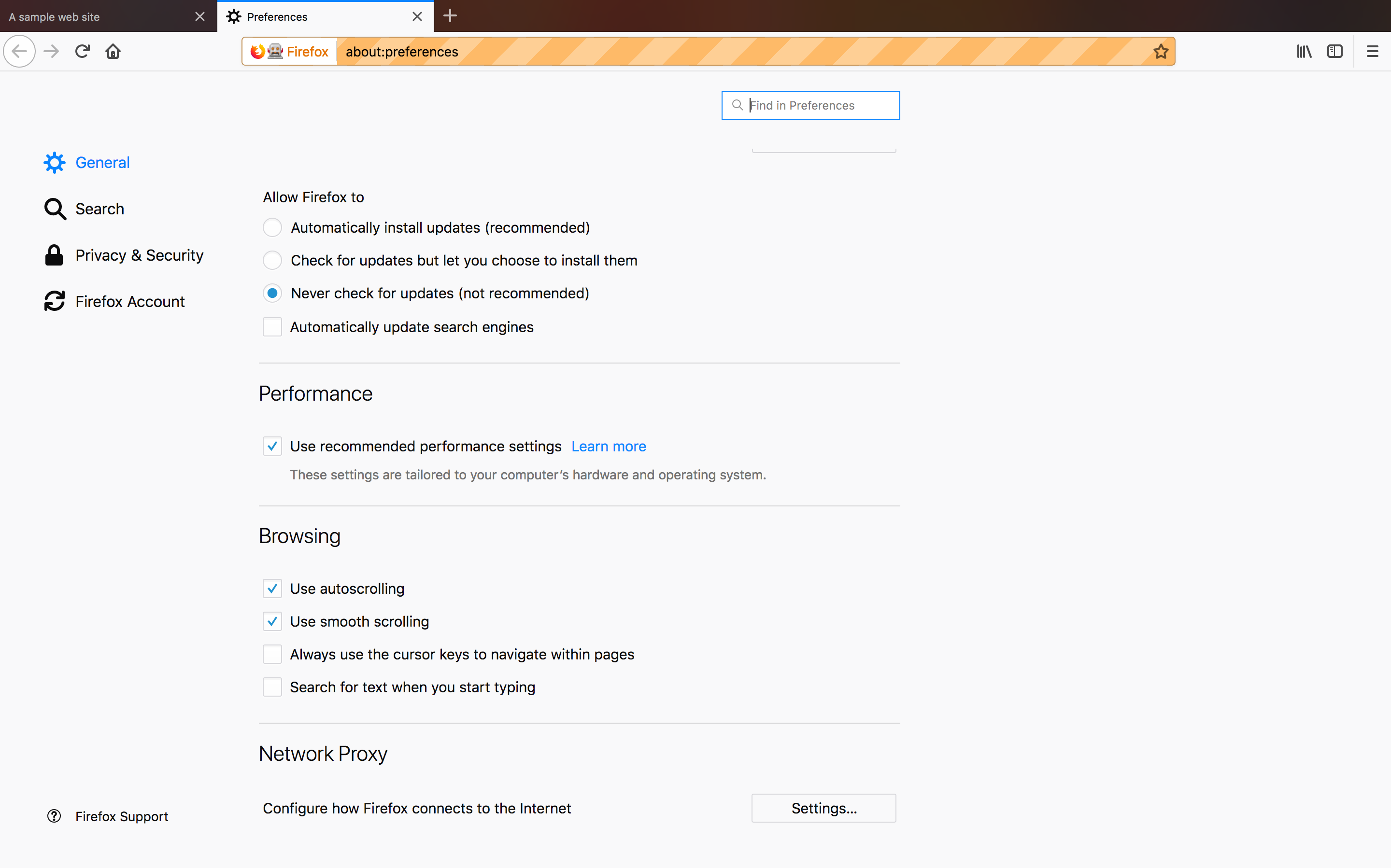The width and height of the screenshot is (1391, 868).
Task: Click the reload page icon
Action: click(x=82, y=52)
